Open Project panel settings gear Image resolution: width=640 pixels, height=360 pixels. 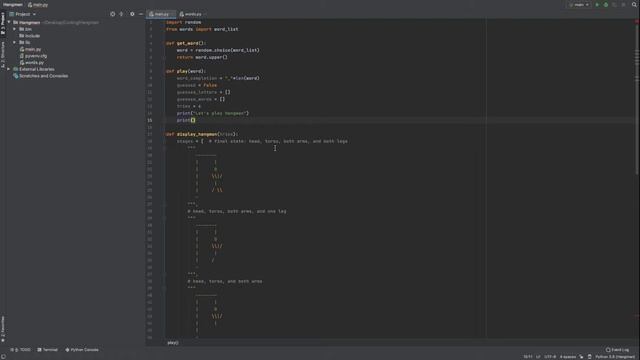132,14
